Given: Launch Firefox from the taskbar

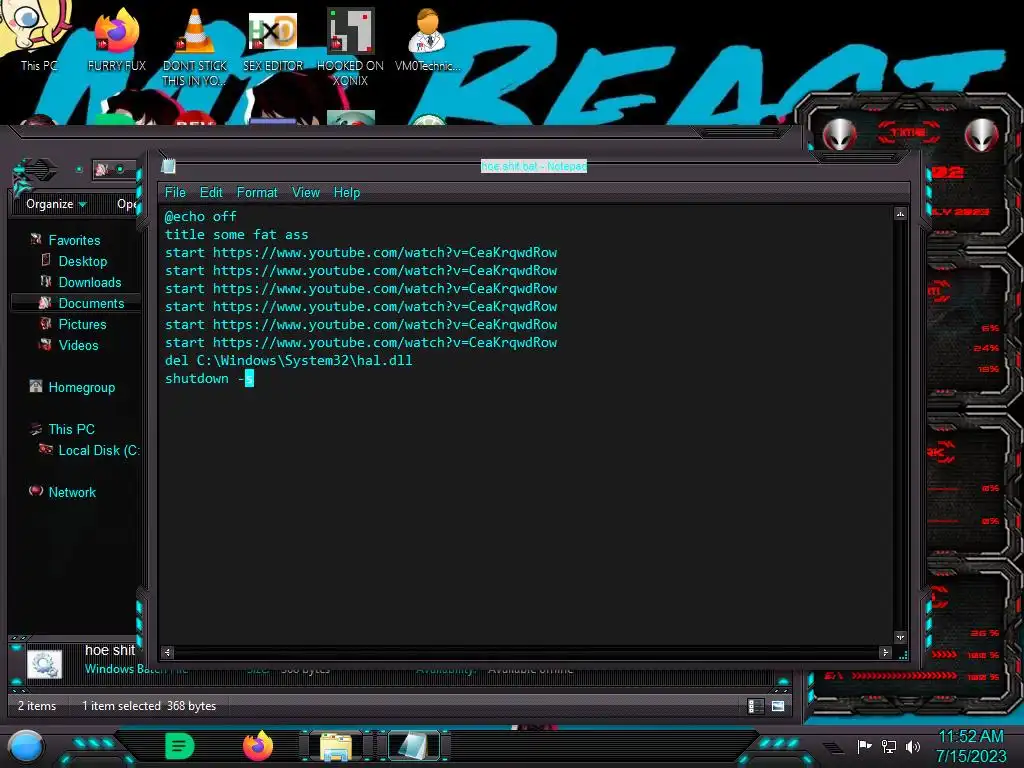Looking at the screenshot, I should point(258,746).
